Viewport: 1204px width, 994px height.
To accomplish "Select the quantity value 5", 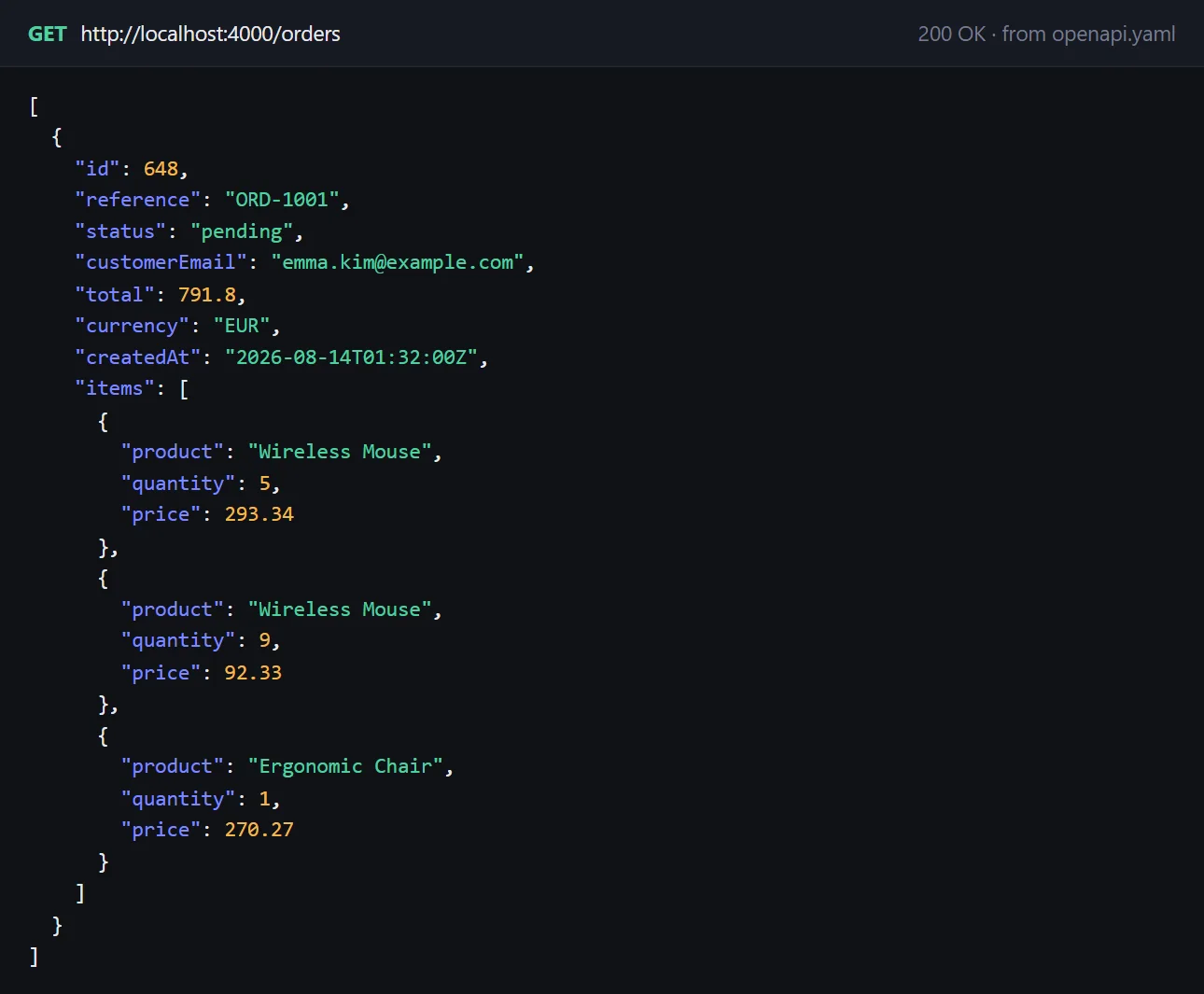I will [x=265, y=483].
